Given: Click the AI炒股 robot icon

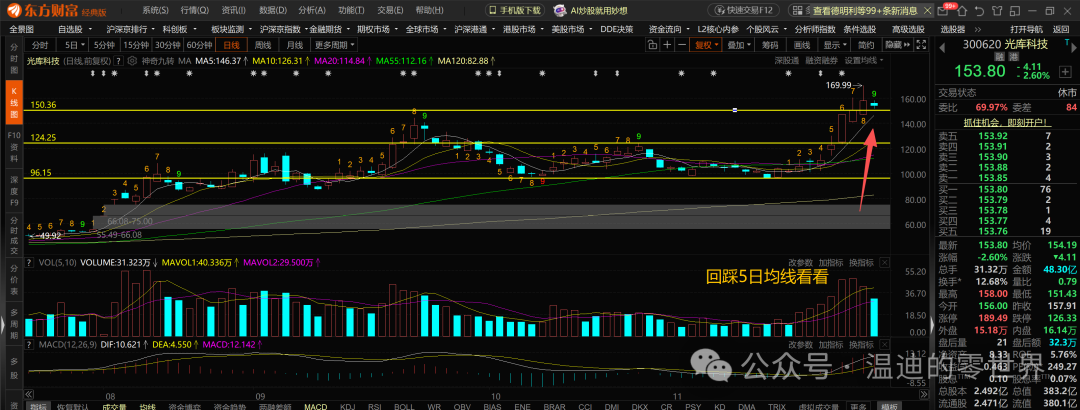Looking at the screenshot, I should click(x=560, y=10).
